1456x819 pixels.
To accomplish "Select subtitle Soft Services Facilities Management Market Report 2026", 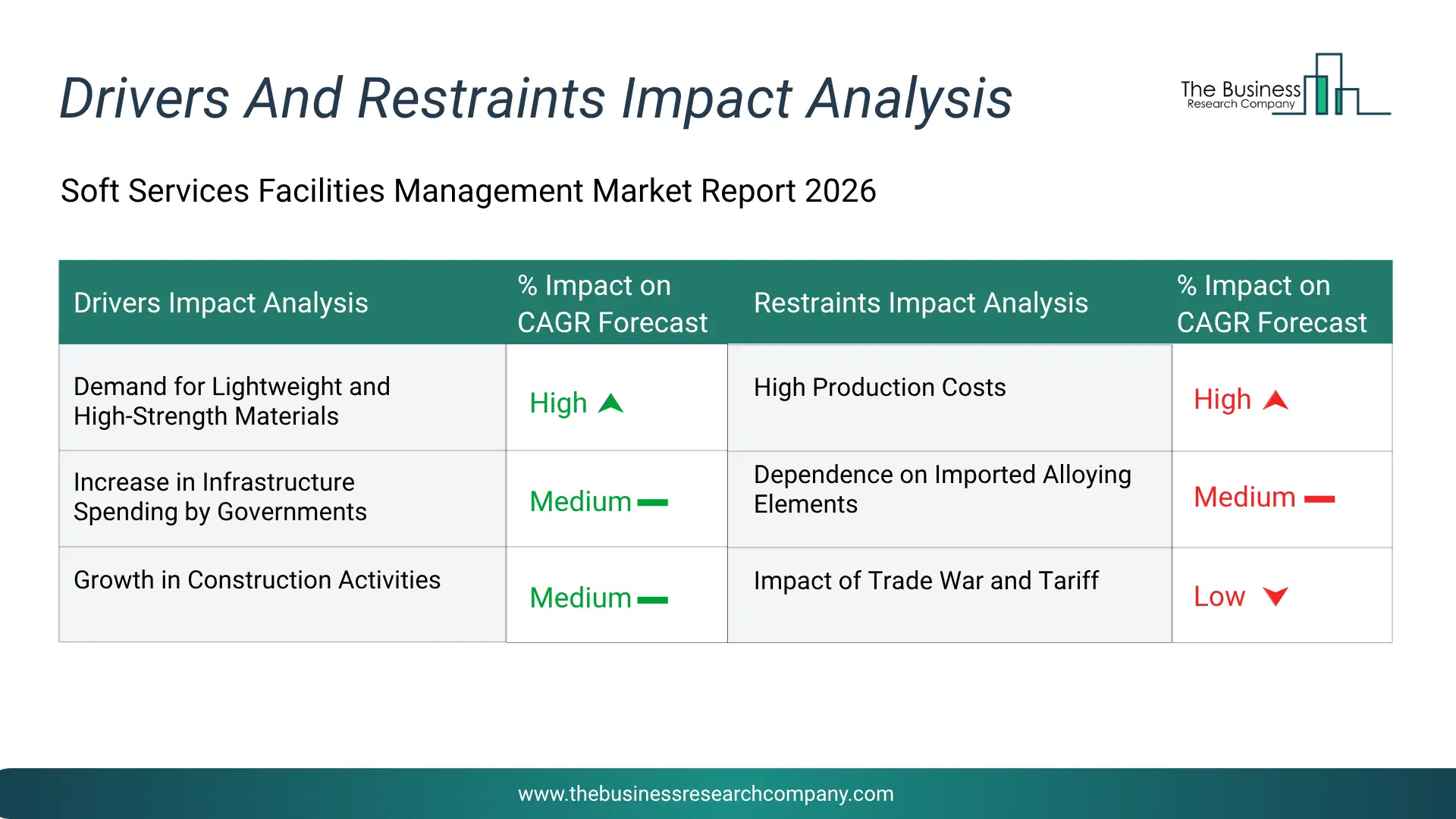I will click(468, 190).
